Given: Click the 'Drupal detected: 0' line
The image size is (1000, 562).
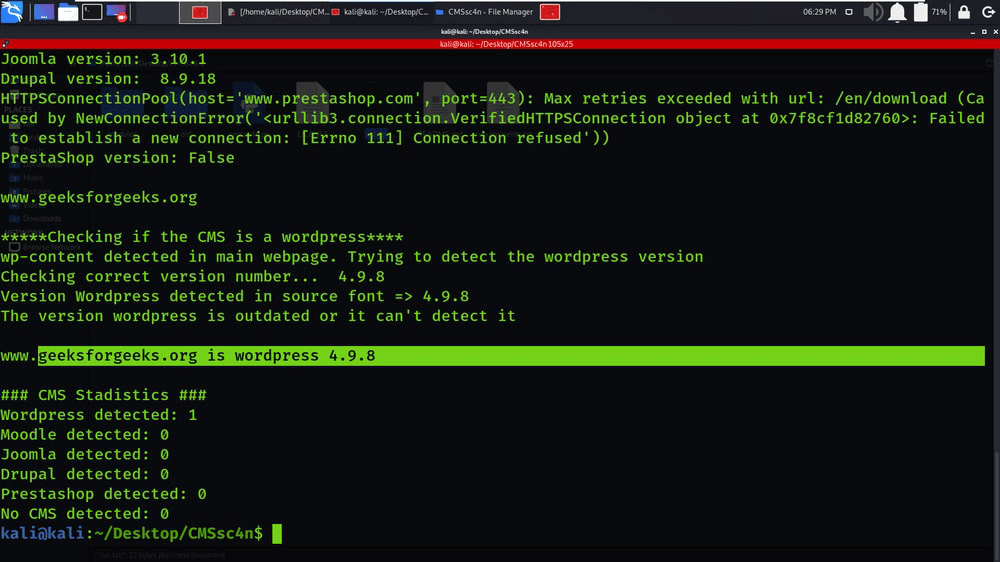Looking at the screenshot, I should pyautogui.click(x=85, y=475).
